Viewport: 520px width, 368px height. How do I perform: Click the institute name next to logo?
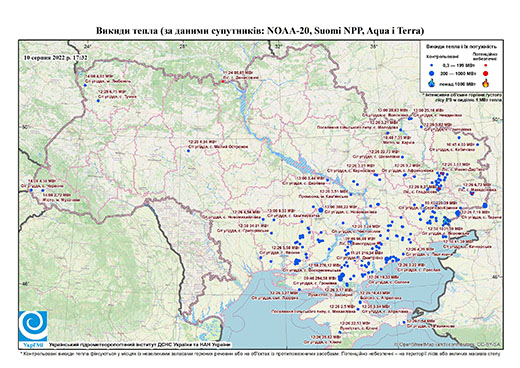[x=140, y=344]
